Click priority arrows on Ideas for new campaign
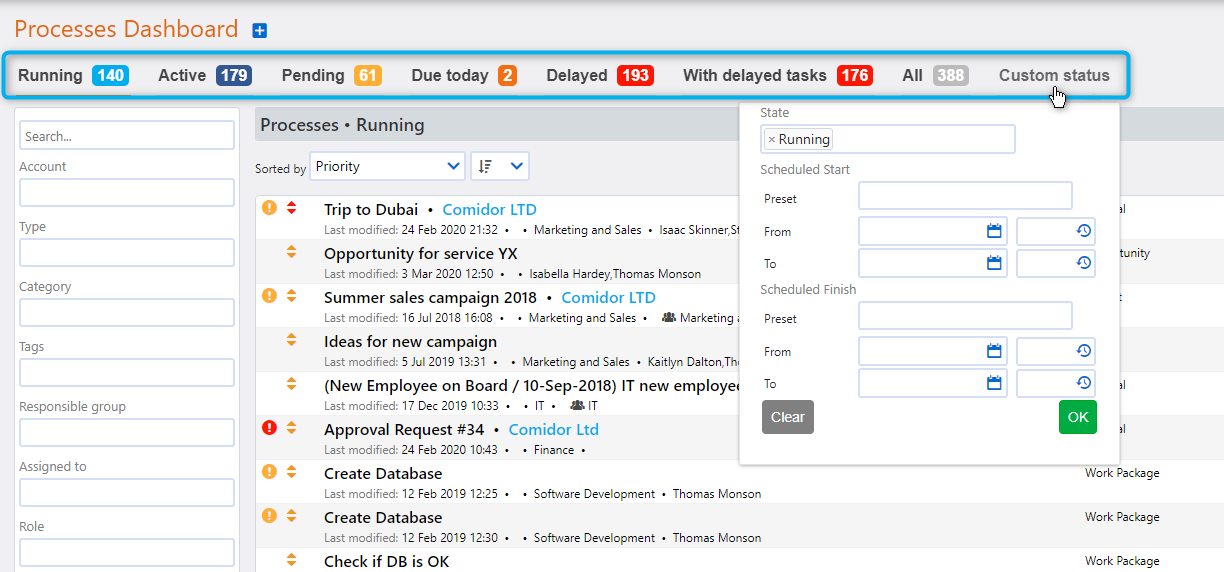 click(x=291, y=340)
